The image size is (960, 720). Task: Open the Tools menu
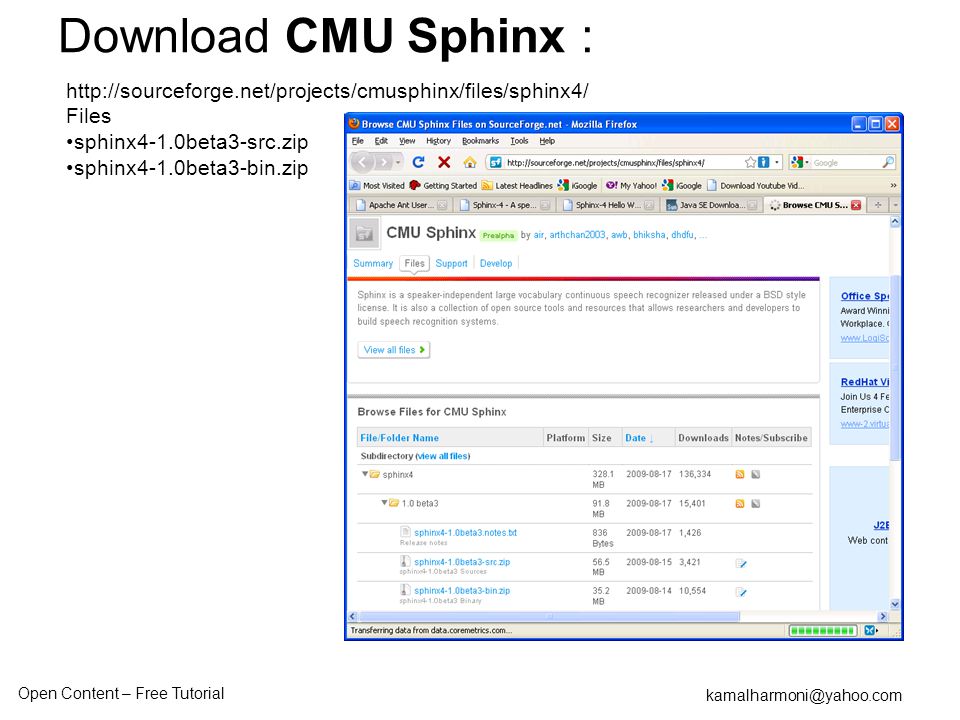tap(519, 141)
